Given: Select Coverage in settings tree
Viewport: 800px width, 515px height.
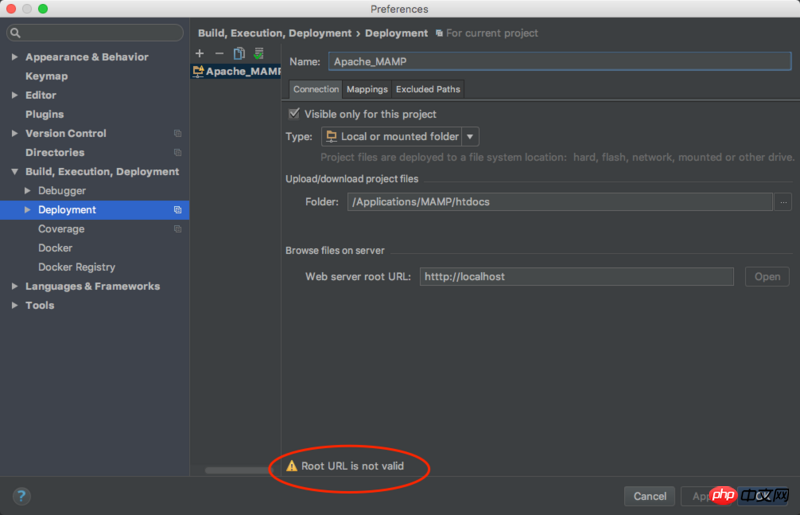Looking at the screenshot, I should coord(61,229).
